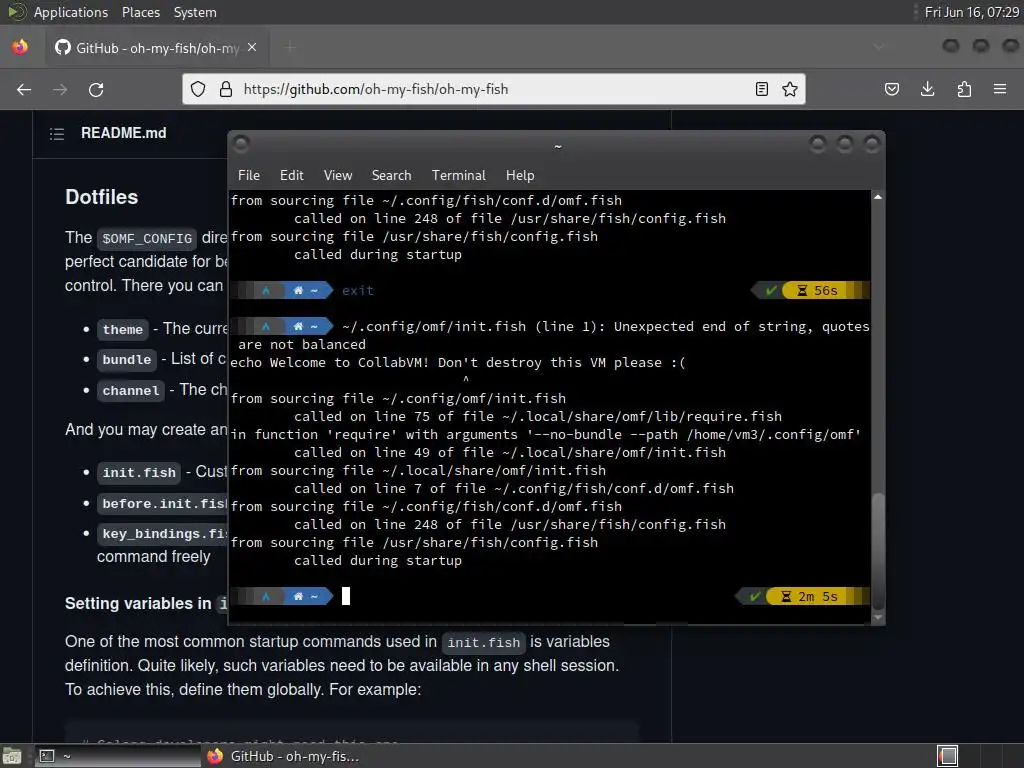Click the show desktop icon in taskbar

tap(12, 756)
